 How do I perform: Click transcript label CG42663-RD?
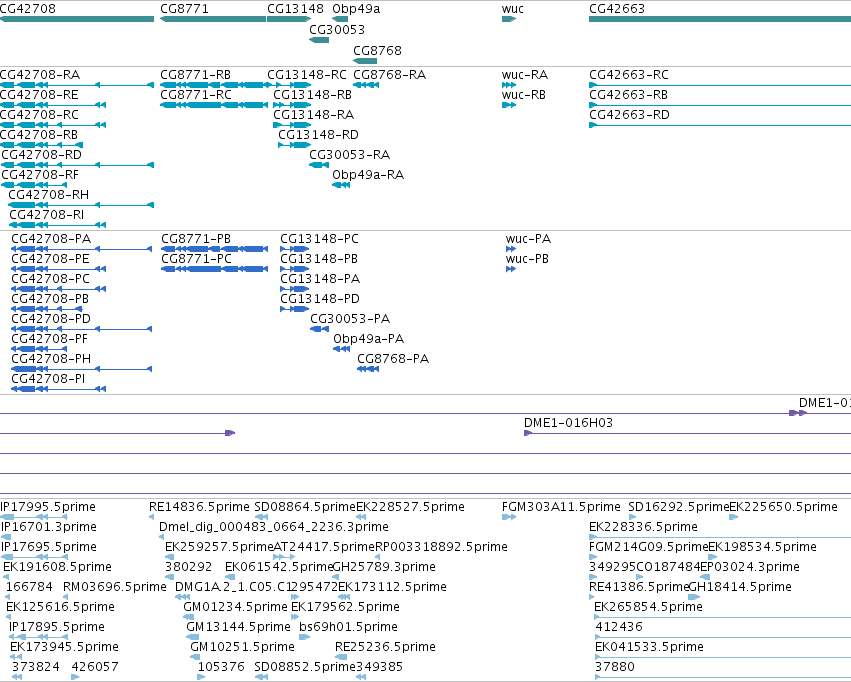click(630, 114)
